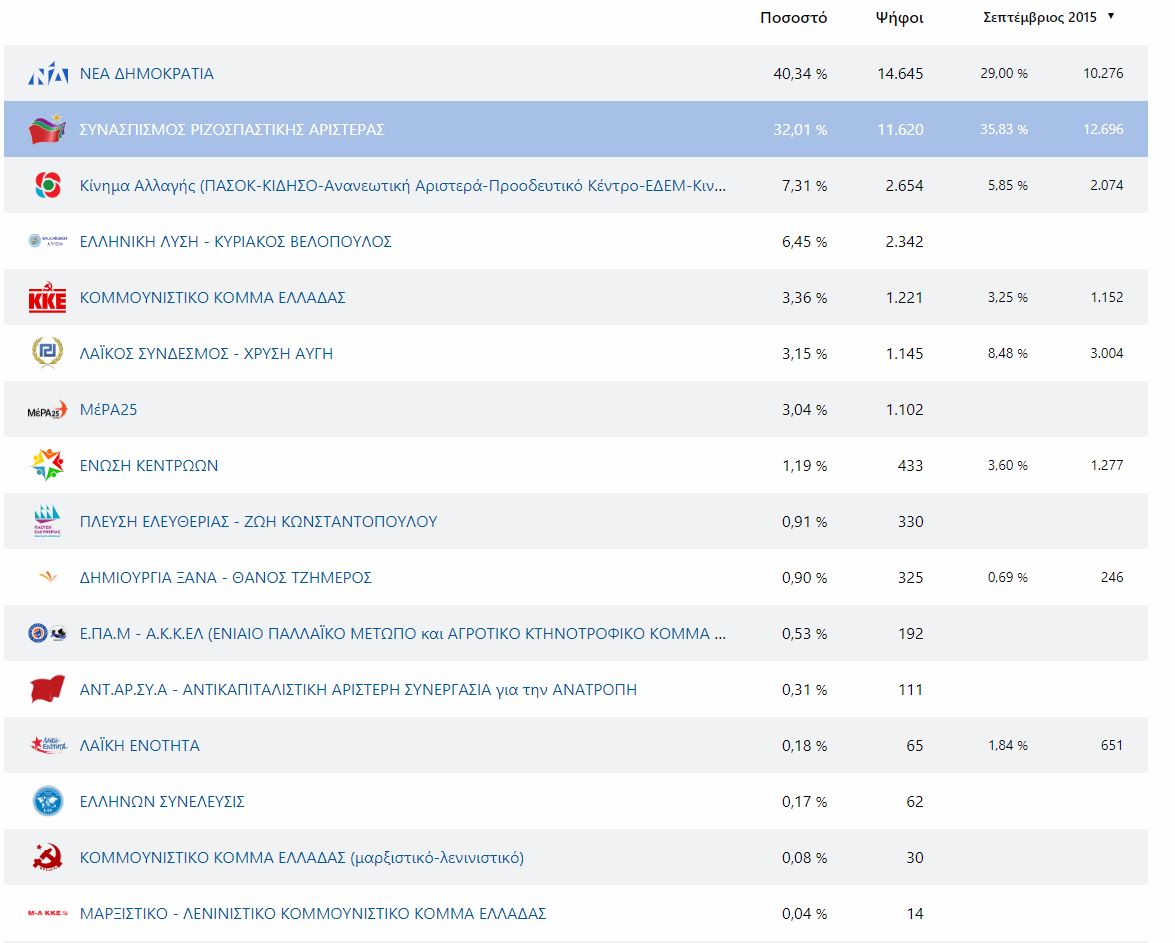Image resolution: width=1175 pixels, height=943 pixels.
Task: Click the ΑΝΤ.ΑΡ.ΣΥ.Α red flag logo
Action: coord(47,690)
